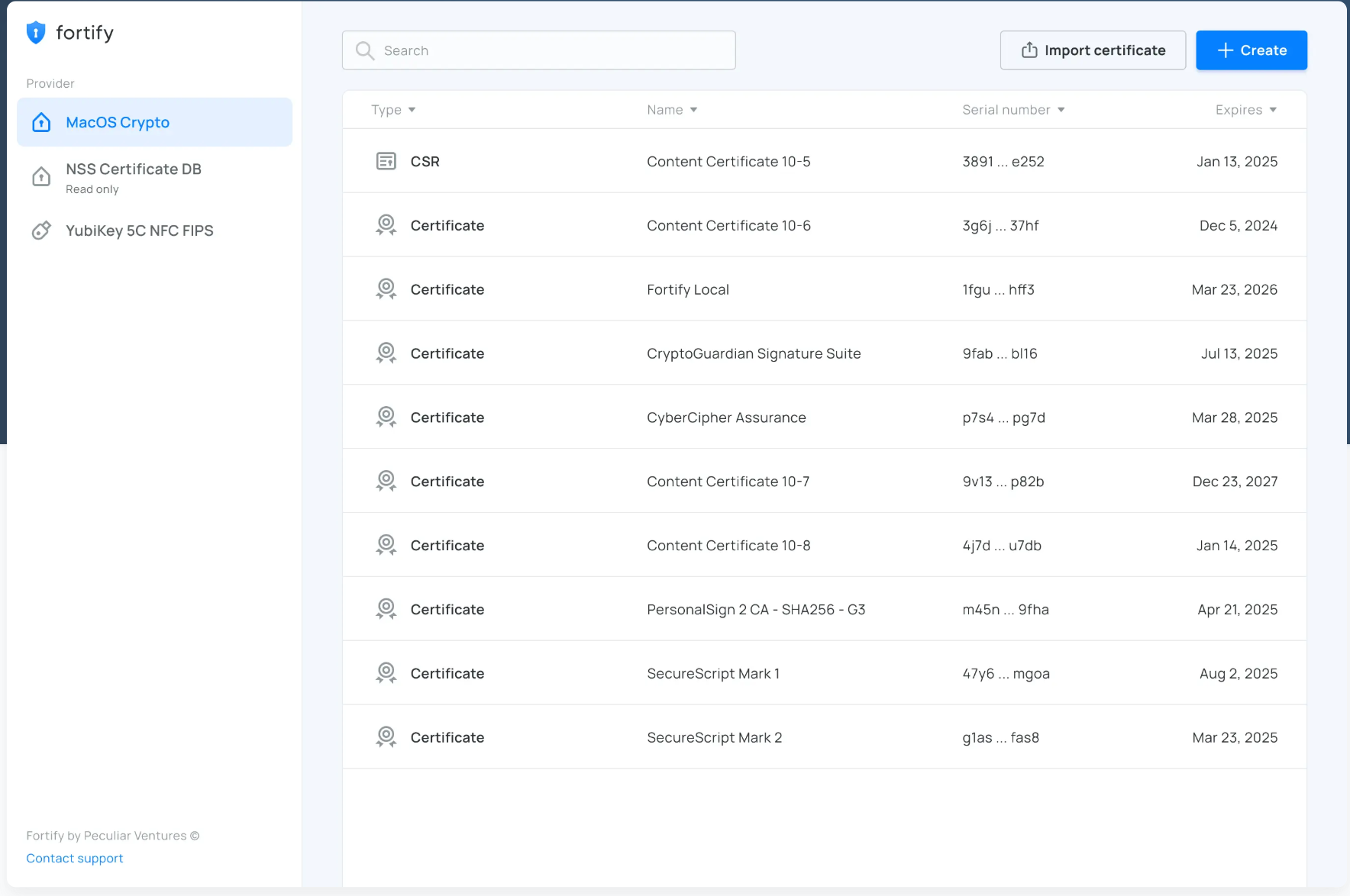
Task: Click the upload icon in Import certificate
Action: [x=1029, y=50]
